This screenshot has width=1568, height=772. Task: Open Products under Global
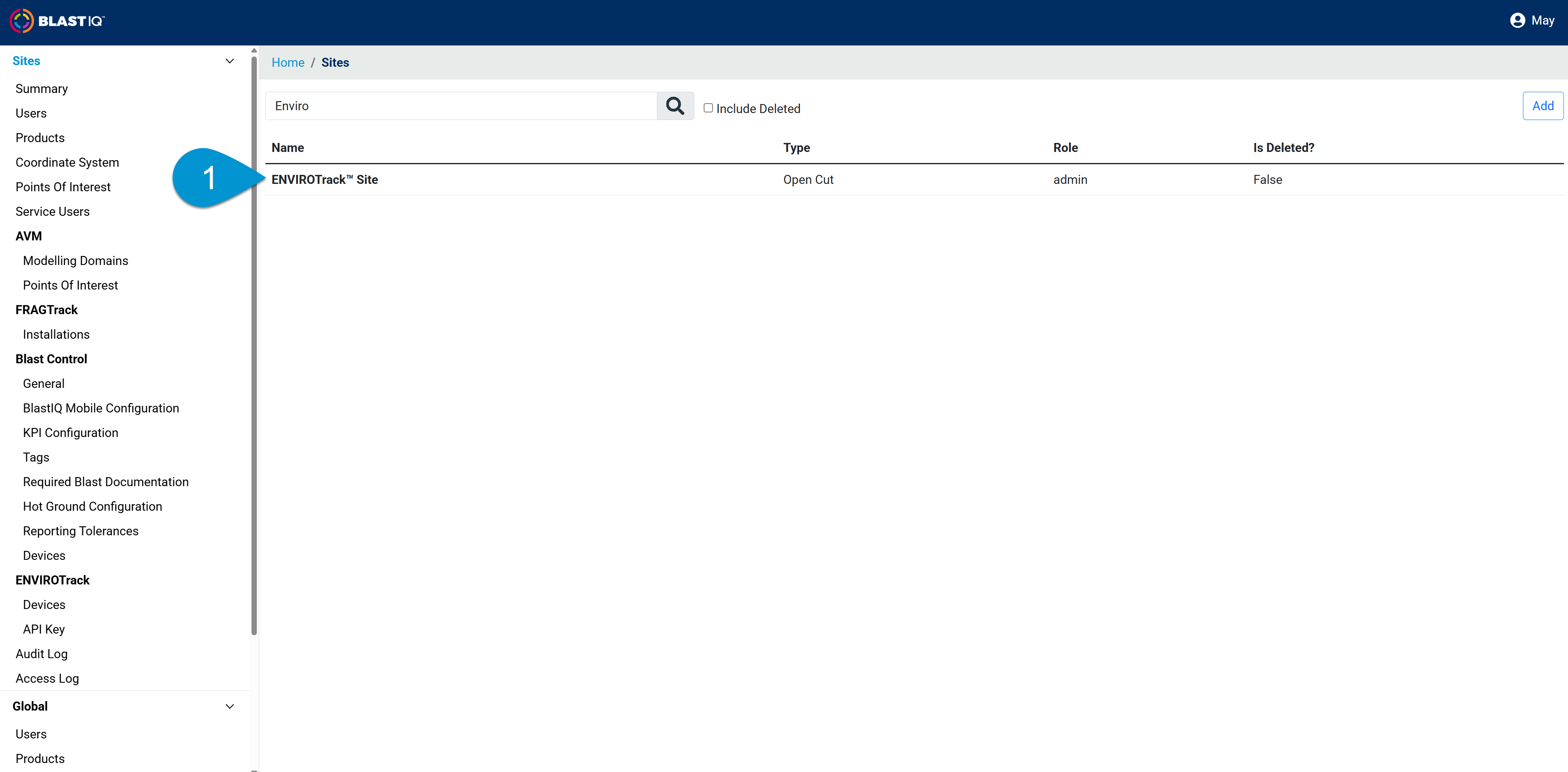pos(40,758)
